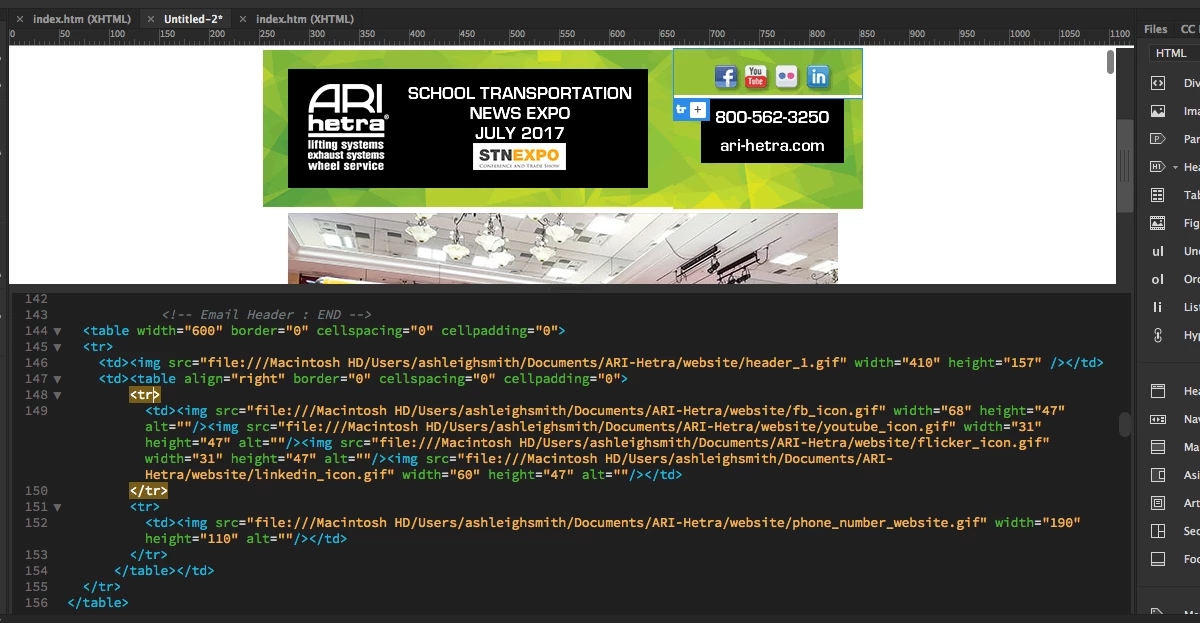
Task: Open the Heading level dropdown arrow
Action: (x=1176, y=167)
